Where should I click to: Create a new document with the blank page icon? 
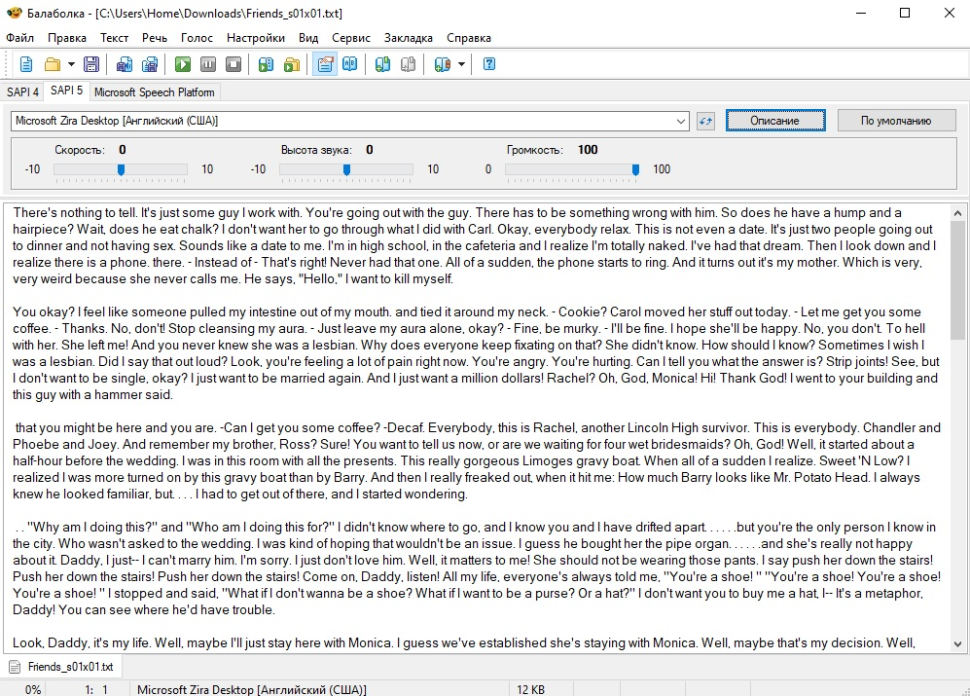pos(26,64)
